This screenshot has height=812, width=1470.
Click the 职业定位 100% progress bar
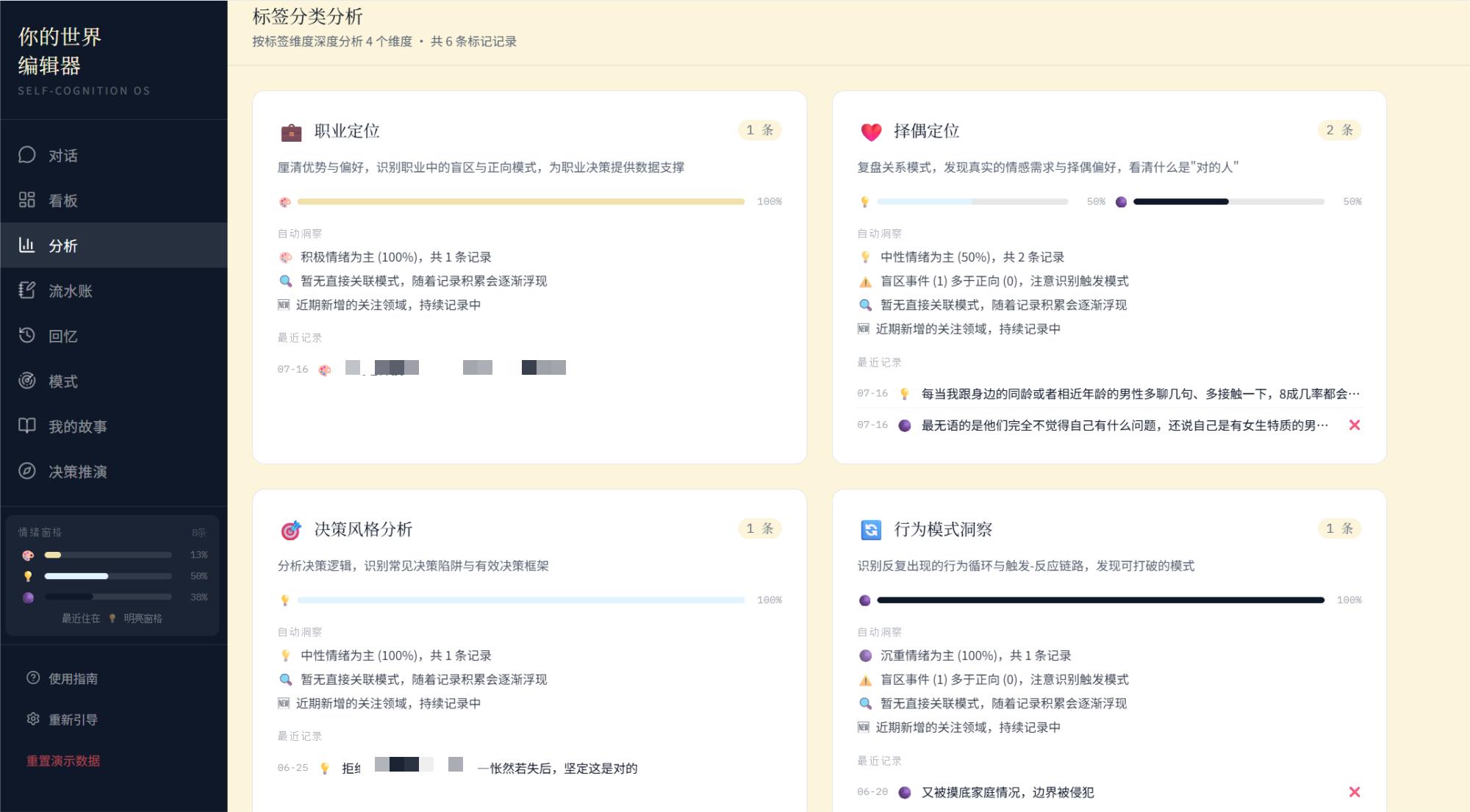click(x=521, y=201)
